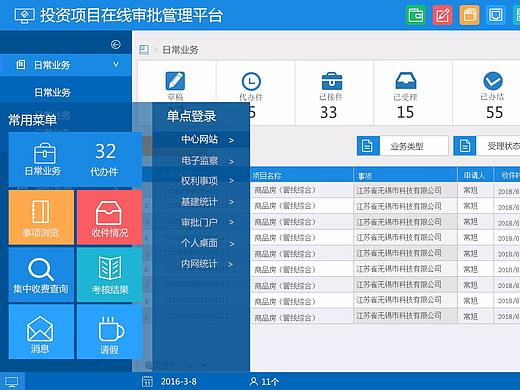Click 日常业务 sidebar sub-item
The width and height of the screenshot is (520, 390).
point(52,92)
